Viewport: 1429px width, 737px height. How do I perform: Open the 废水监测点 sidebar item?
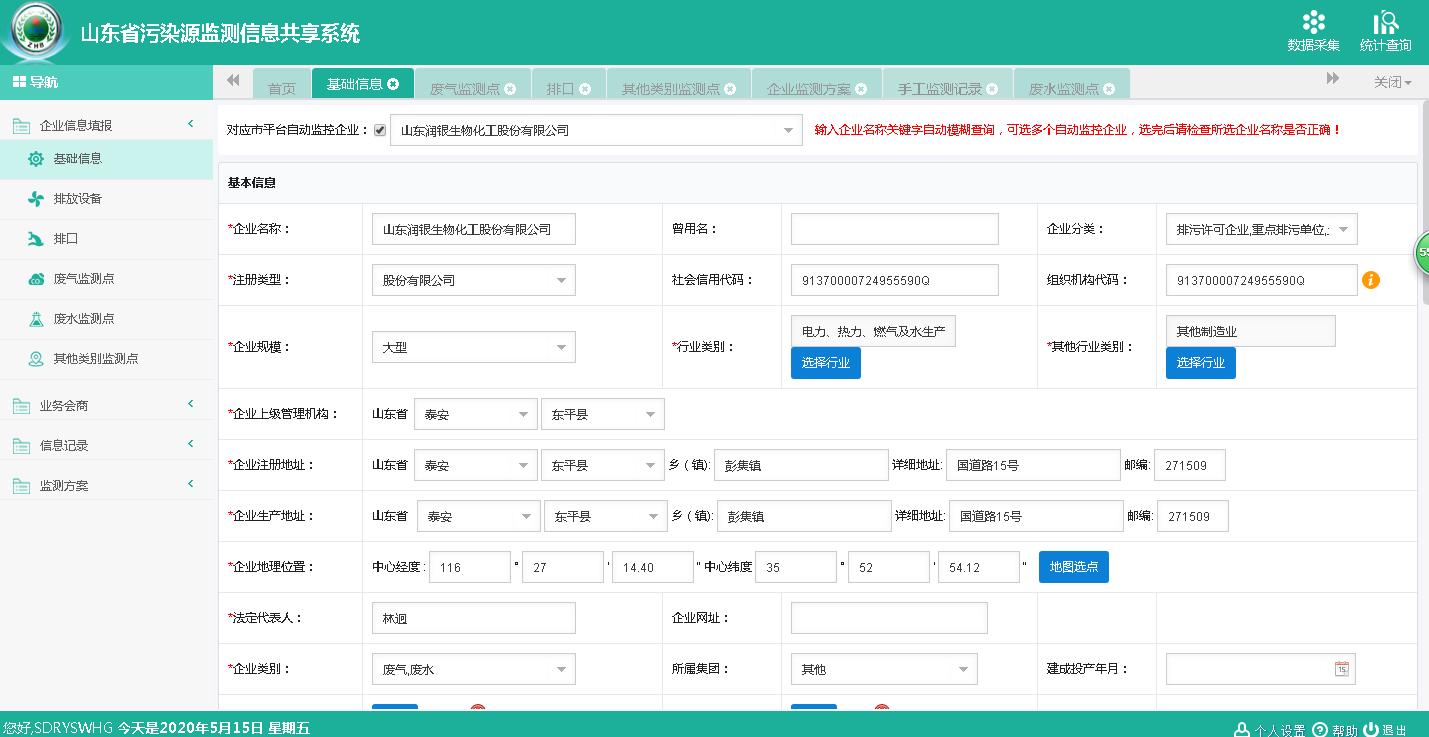pos(84,319)
